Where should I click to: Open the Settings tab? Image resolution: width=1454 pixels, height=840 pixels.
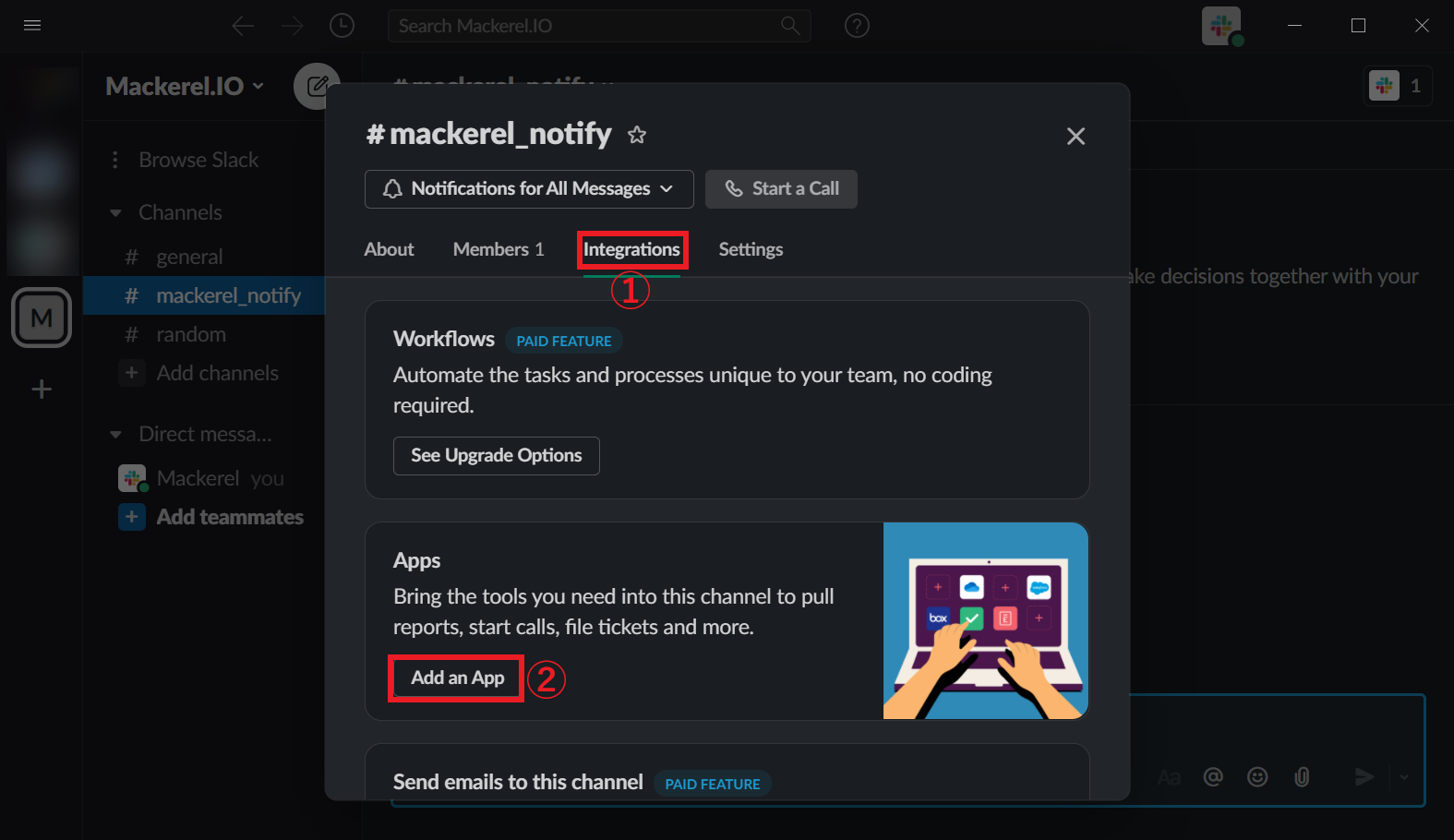pyautogui.click(x=750, y=249)
